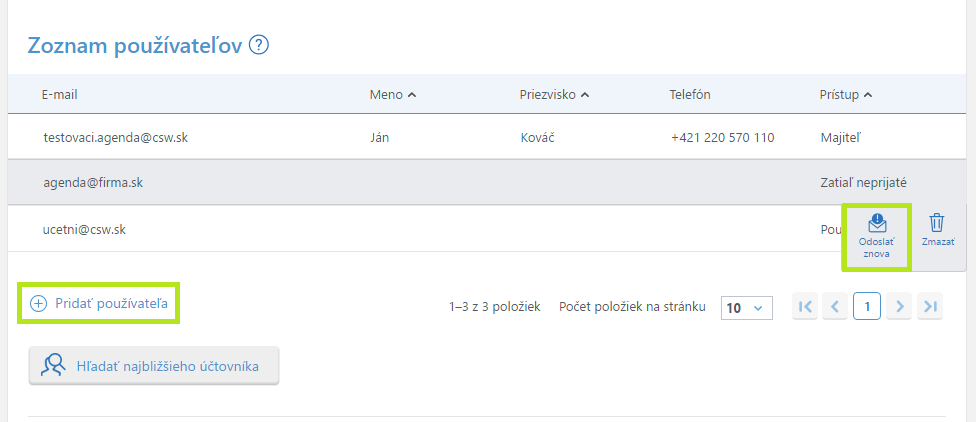Sort the list by Priezvisko column
Image resolution: width=976 pixels, height=422 pixels.
[554, 95]
